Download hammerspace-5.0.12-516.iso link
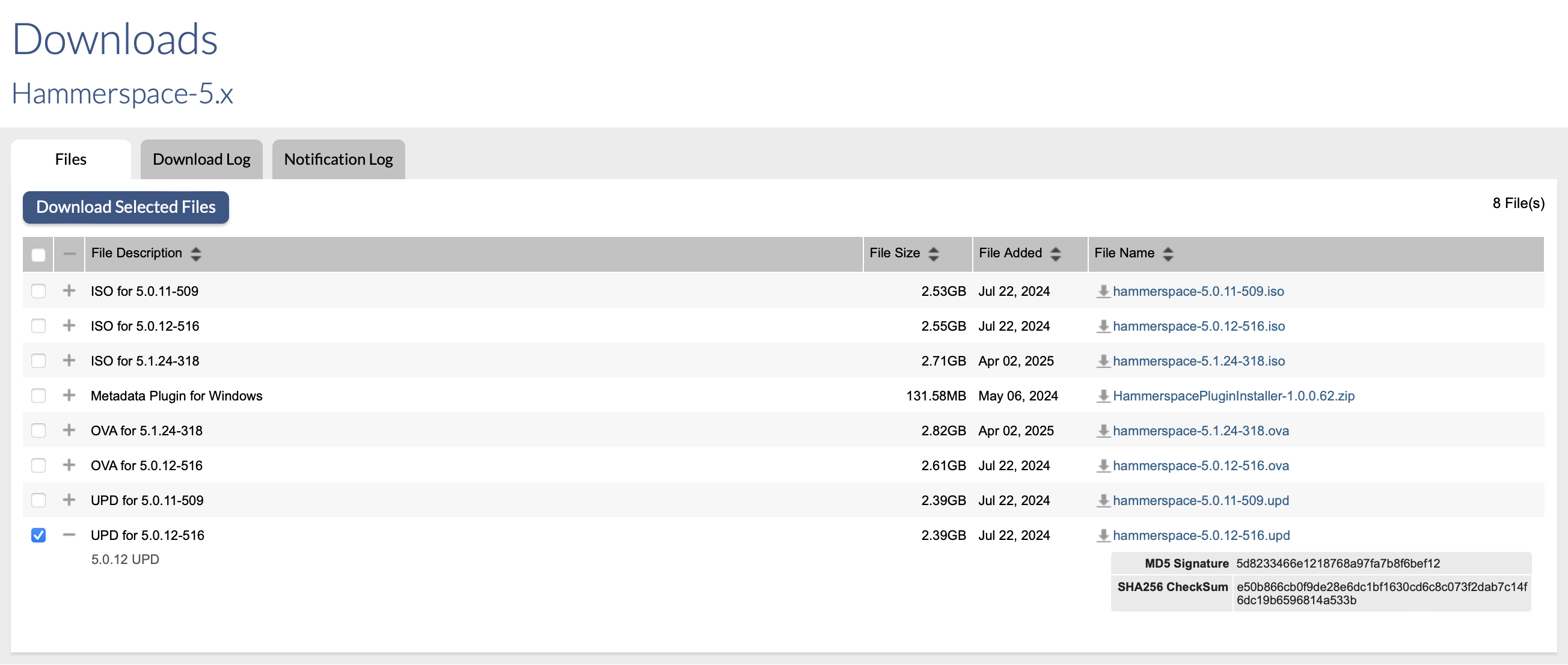 (1198, 326)
